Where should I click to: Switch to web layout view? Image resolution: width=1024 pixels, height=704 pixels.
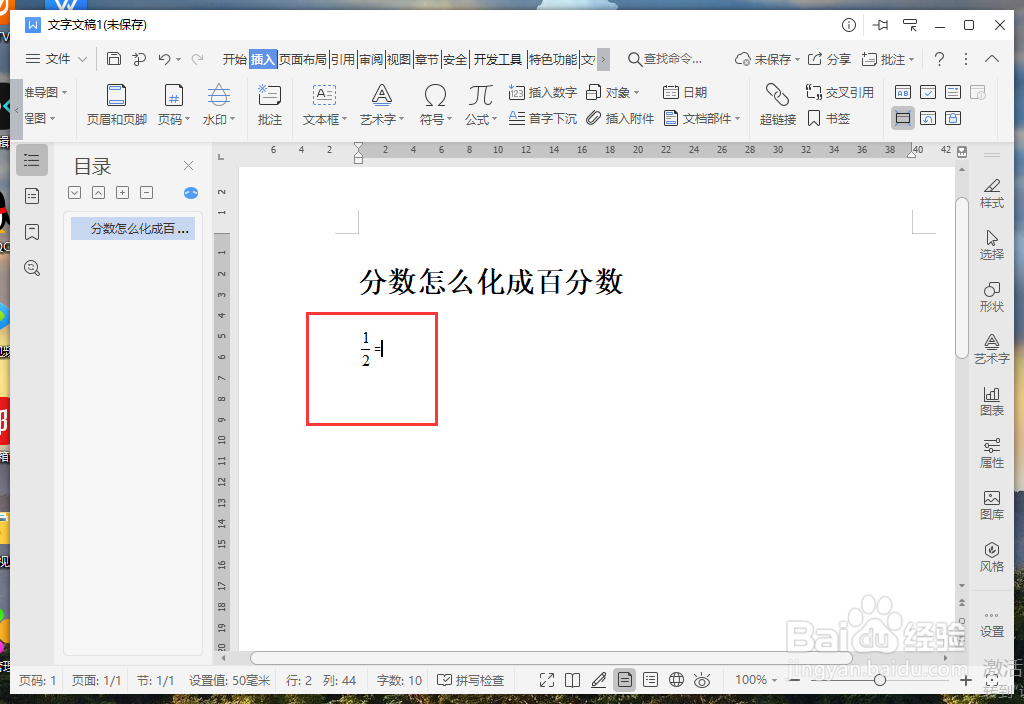coord(676,680)
